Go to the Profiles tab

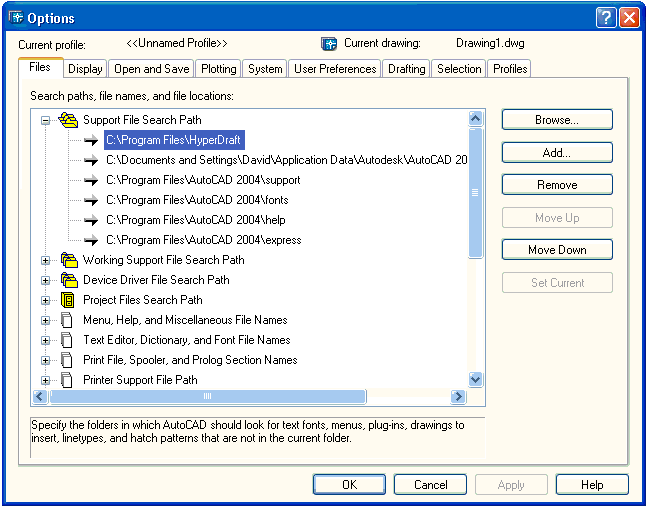click(510, 69)
